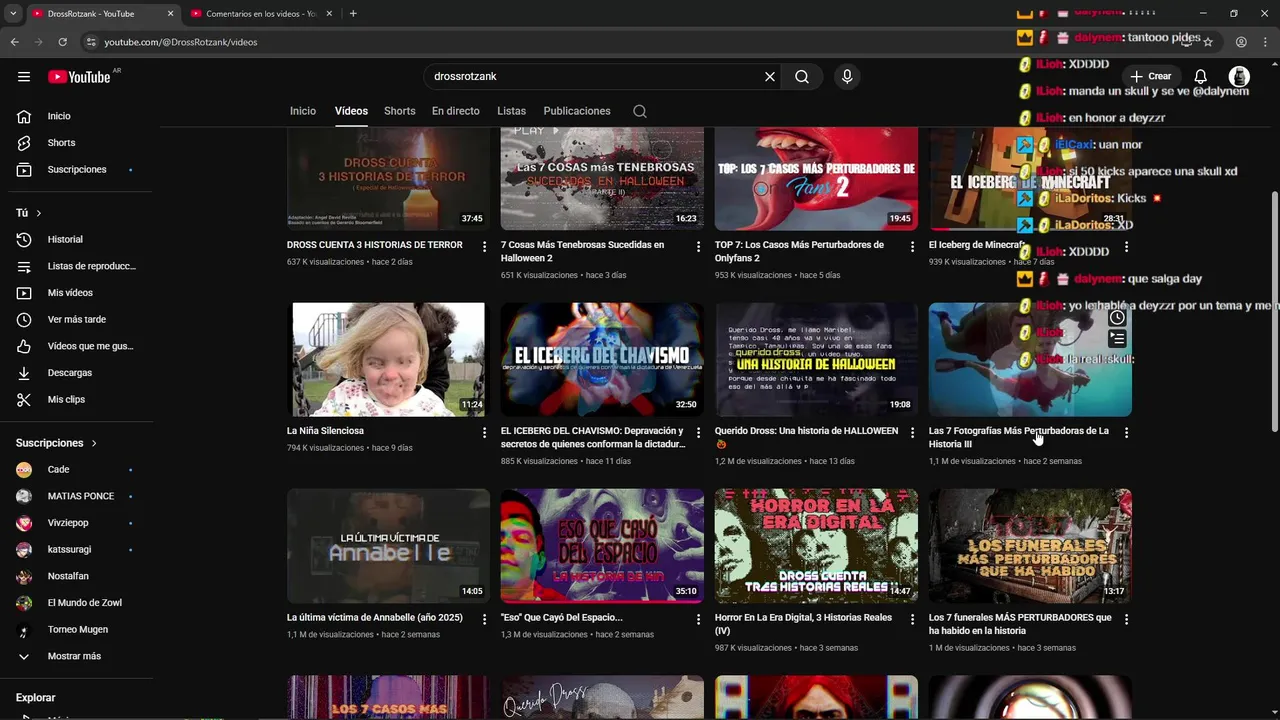The height and width of the screenshot is (720, 1280).
Task: Open options for Querido Dross HALLOWEEN video
Action: 912,433
